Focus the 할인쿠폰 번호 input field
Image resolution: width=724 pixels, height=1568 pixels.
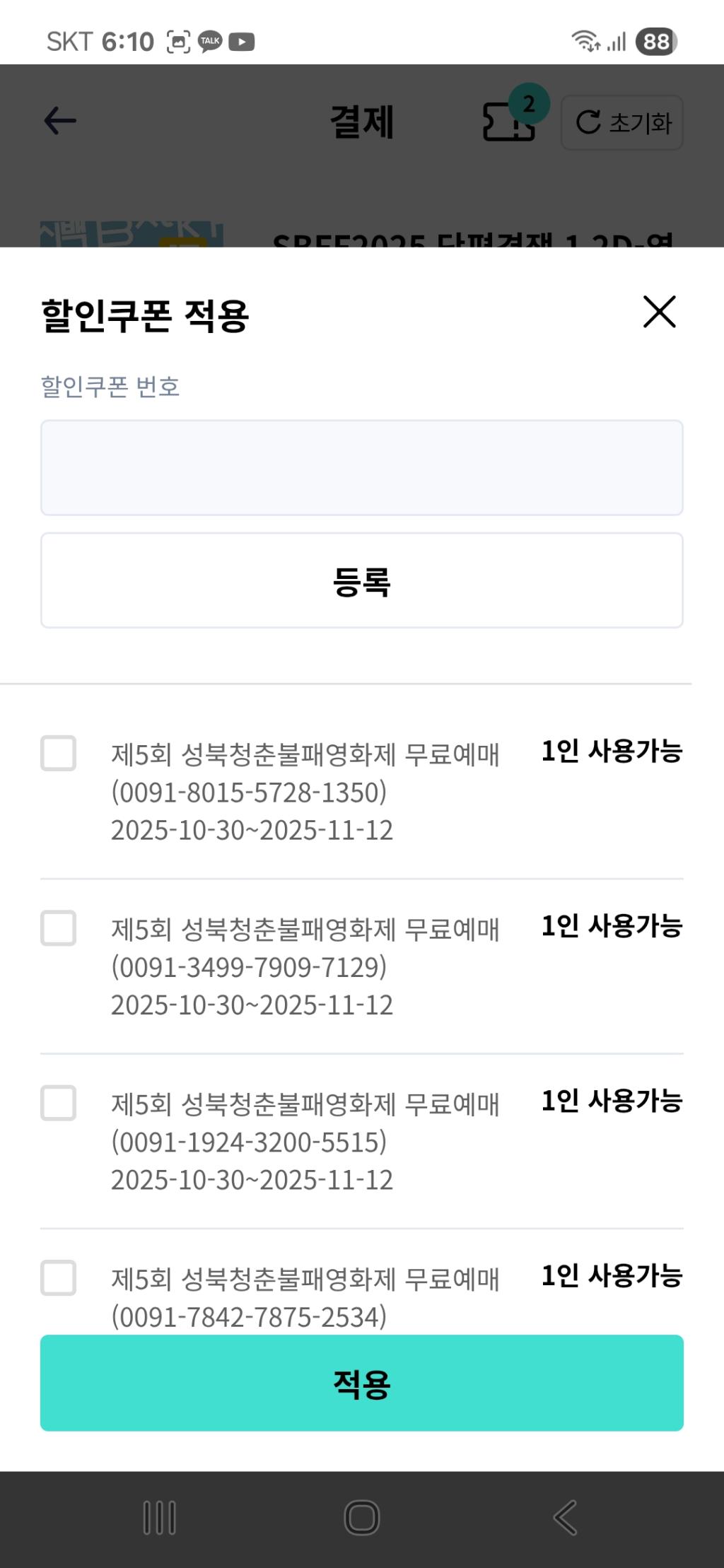362,467
